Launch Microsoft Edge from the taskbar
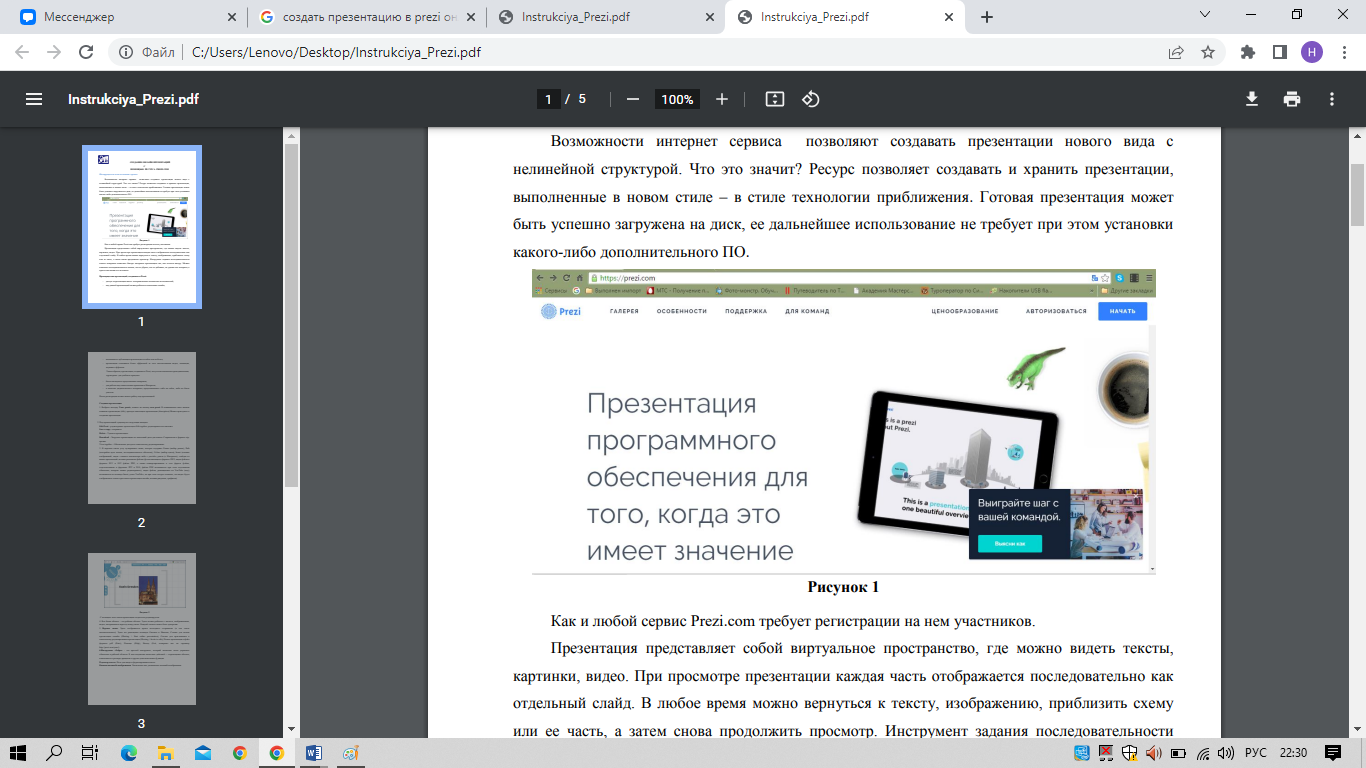1366x768 pixels. [129, 753]
